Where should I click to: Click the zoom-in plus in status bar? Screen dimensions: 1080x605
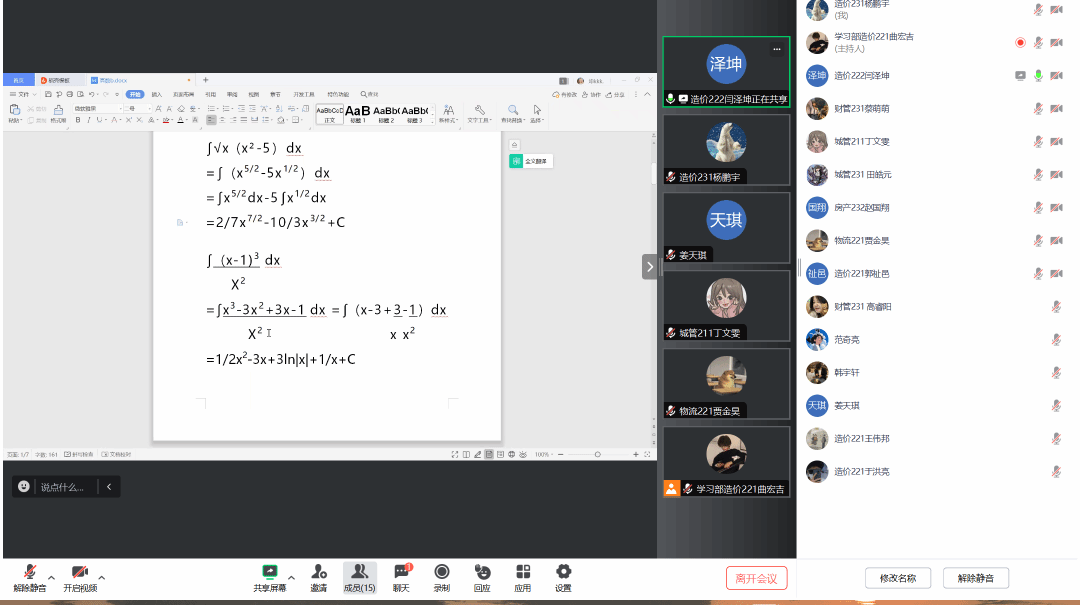point(635,454)
